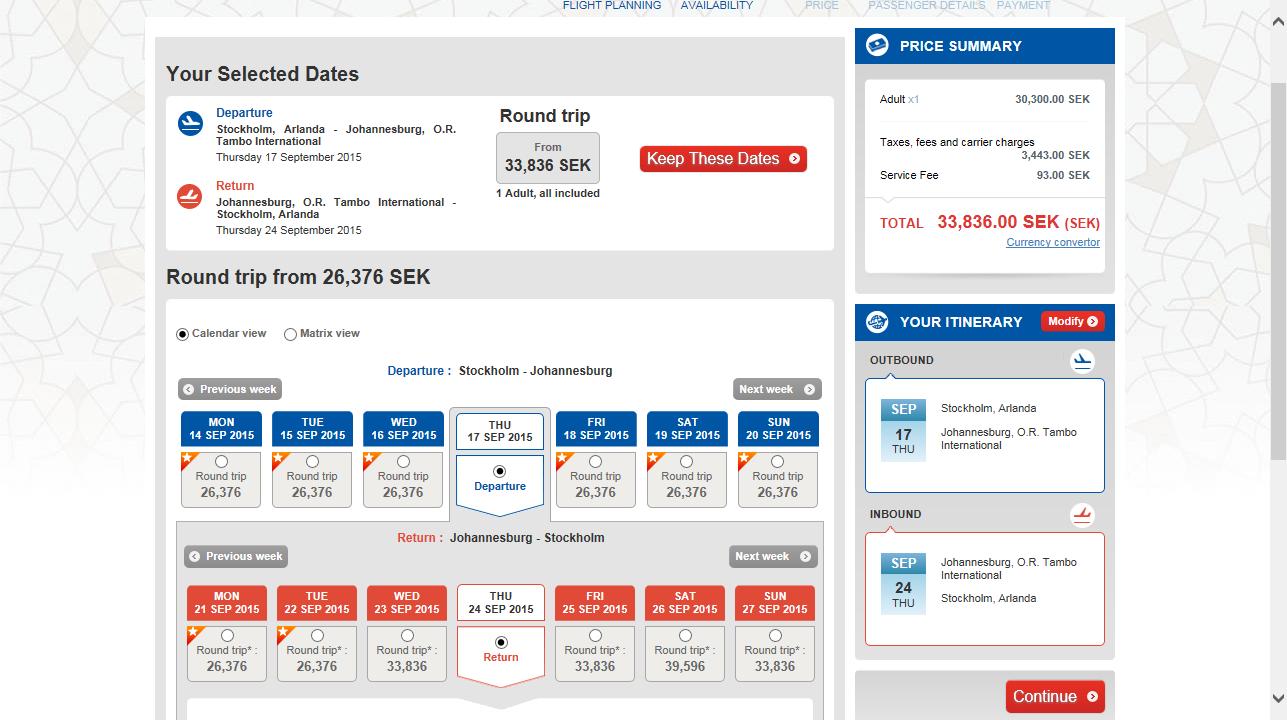Open the Flight Planning step tab
1287x720 pixels.
coord(611,6)
